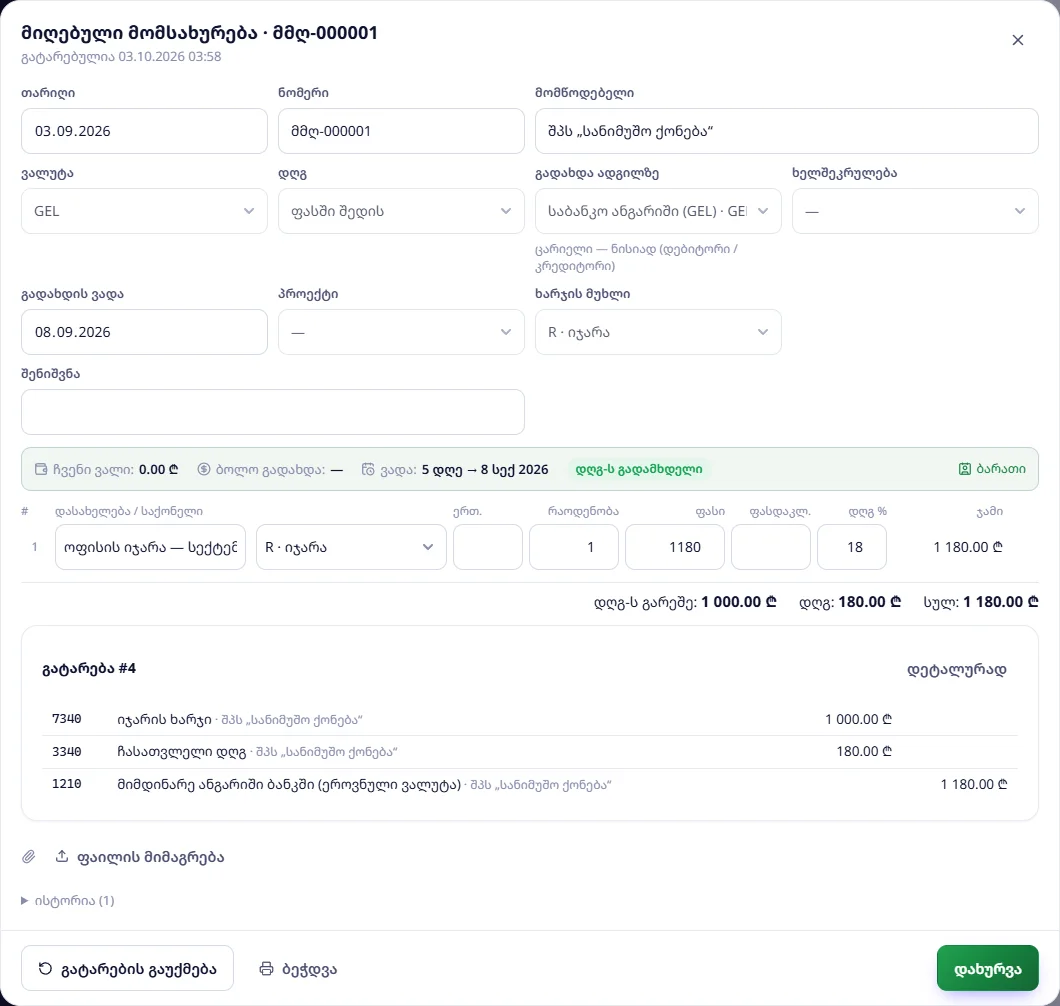Close the dialog with the X button
The height and width of the screenshot is (1006, 1060).
[x=1017, y=41]
